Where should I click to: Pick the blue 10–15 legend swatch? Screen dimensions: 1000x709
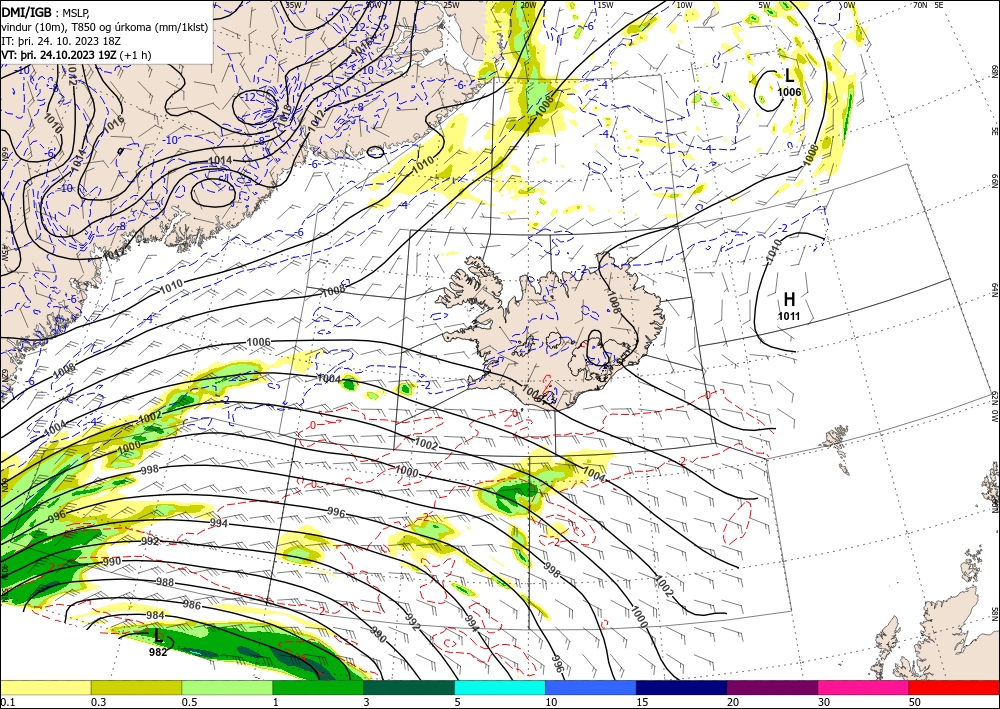tap(591, 687)
